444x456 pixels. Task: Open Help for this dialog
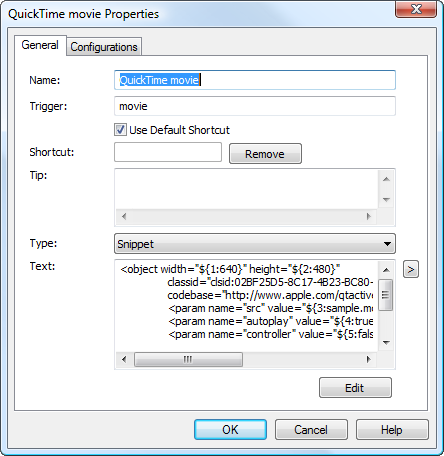pos(392,429)
